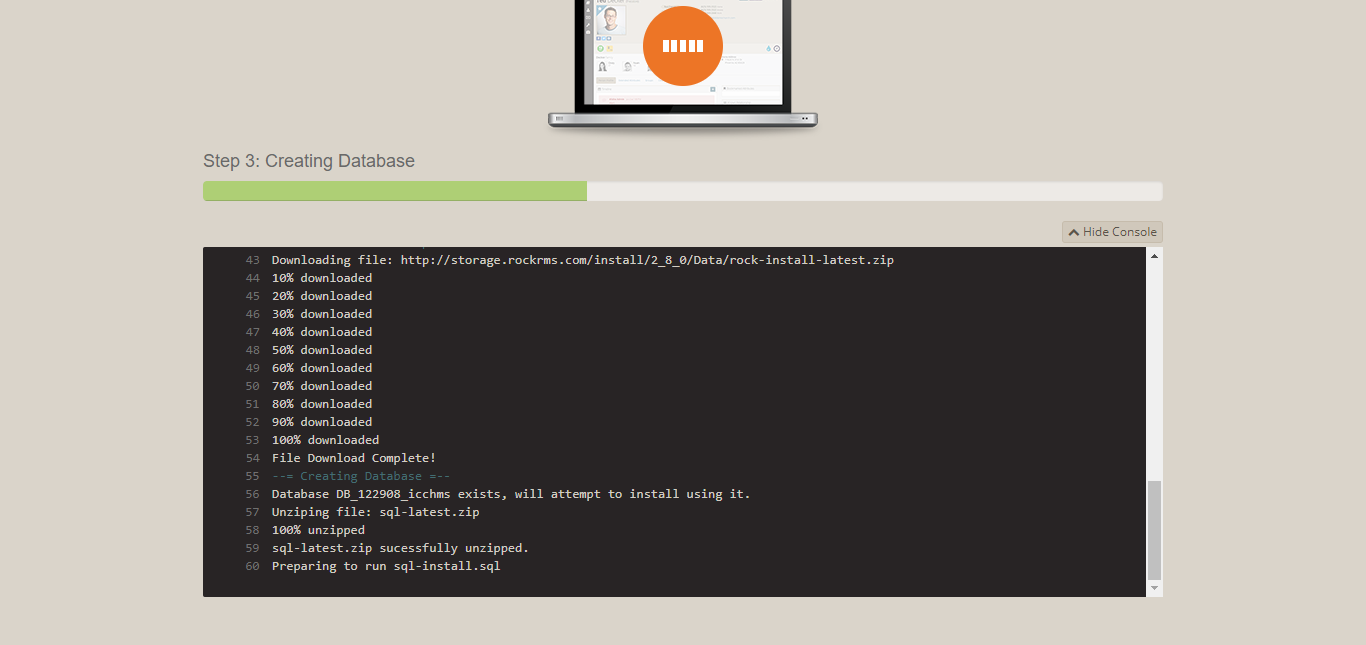Click the unfilled portion of progress bar
Viewport: 1366px width, 645px height.
[x=873, y=191]
